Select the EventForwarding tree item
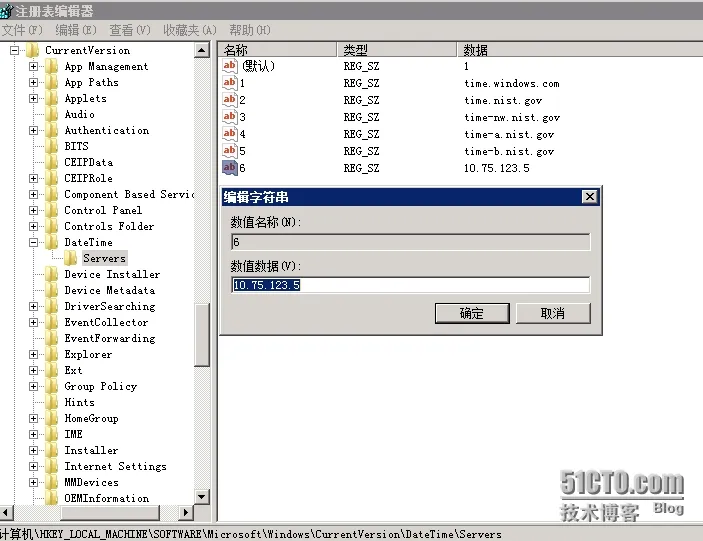Viewport: 703px width, 541px height. [x=110, y=338]
